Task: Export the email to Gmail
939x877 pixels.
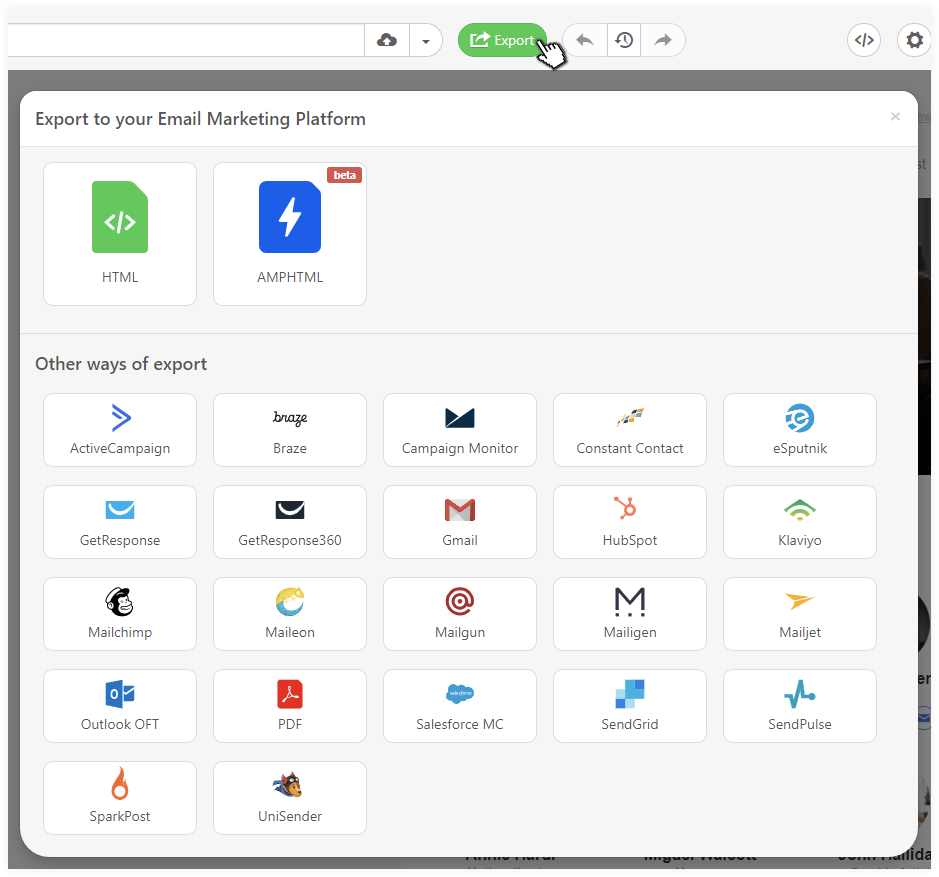Action: tap(460, 522)
